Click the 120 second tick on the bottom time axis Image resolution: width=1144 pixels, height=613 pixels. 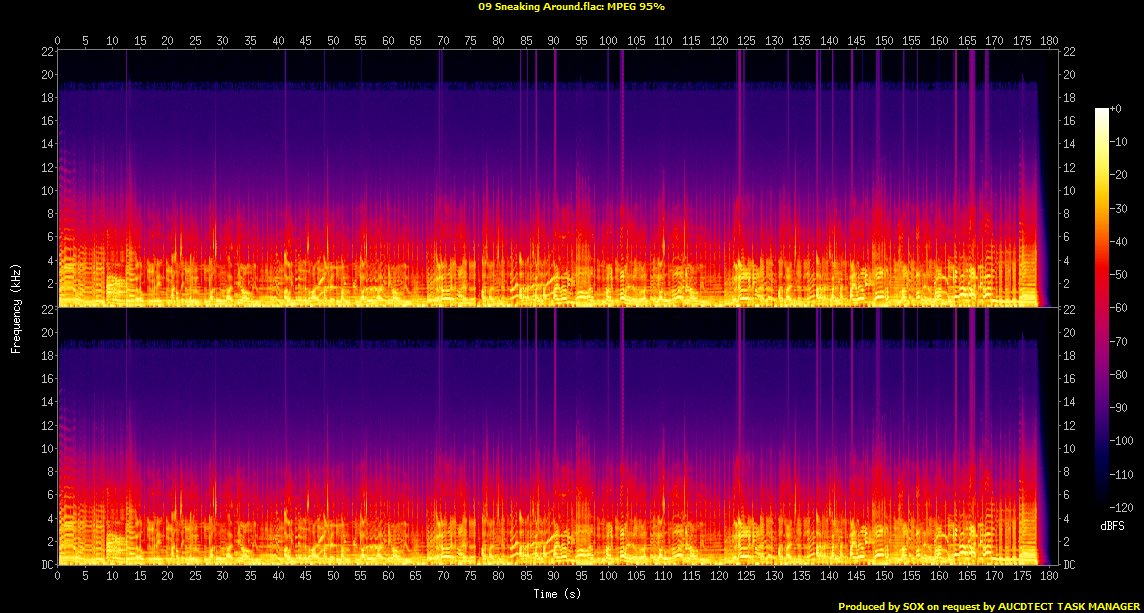pyautogui.click(x=718, y=577)
